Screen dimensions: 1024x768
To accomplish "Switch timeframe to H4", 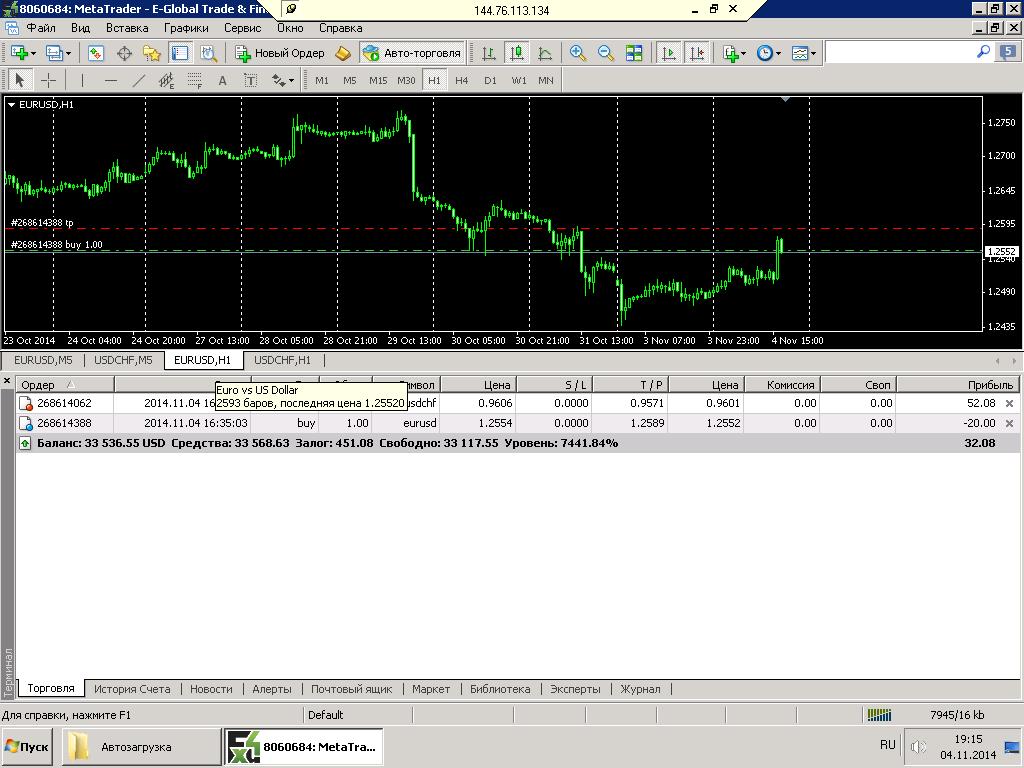I will click(x=462, y=80).
